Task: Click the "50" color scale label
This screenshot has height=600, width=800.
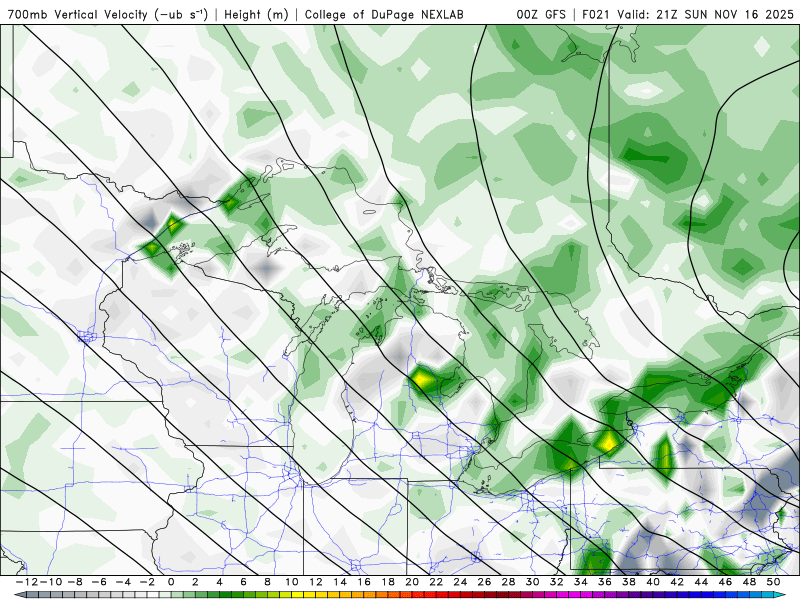Action: (x=773, y=582)
